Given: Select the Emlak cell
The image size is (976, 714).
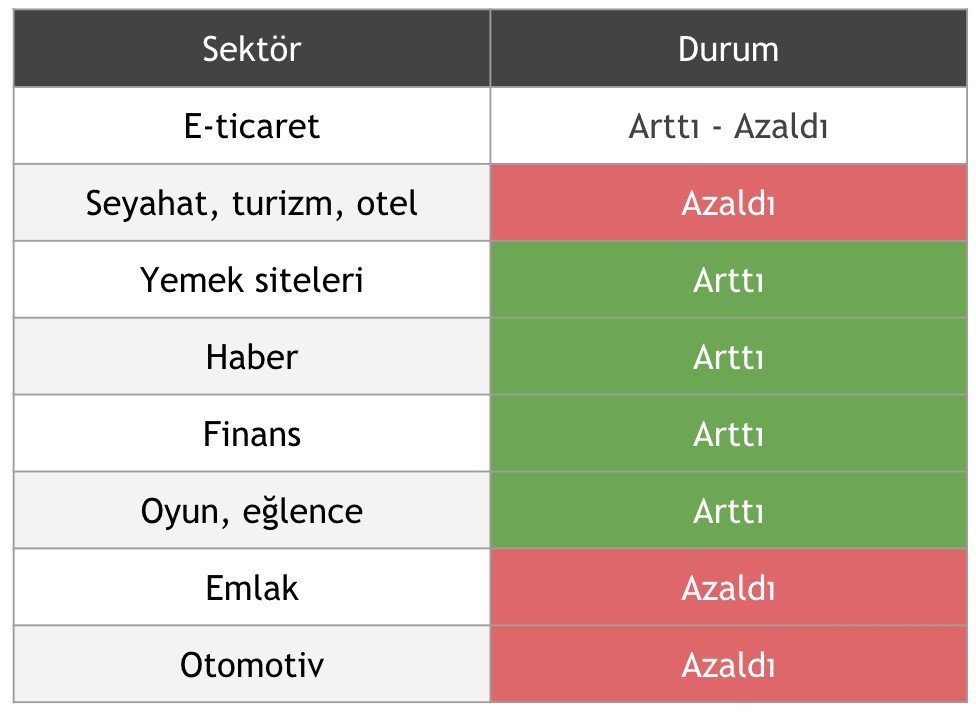Looking at the screenshot, I should pos(252,588).
